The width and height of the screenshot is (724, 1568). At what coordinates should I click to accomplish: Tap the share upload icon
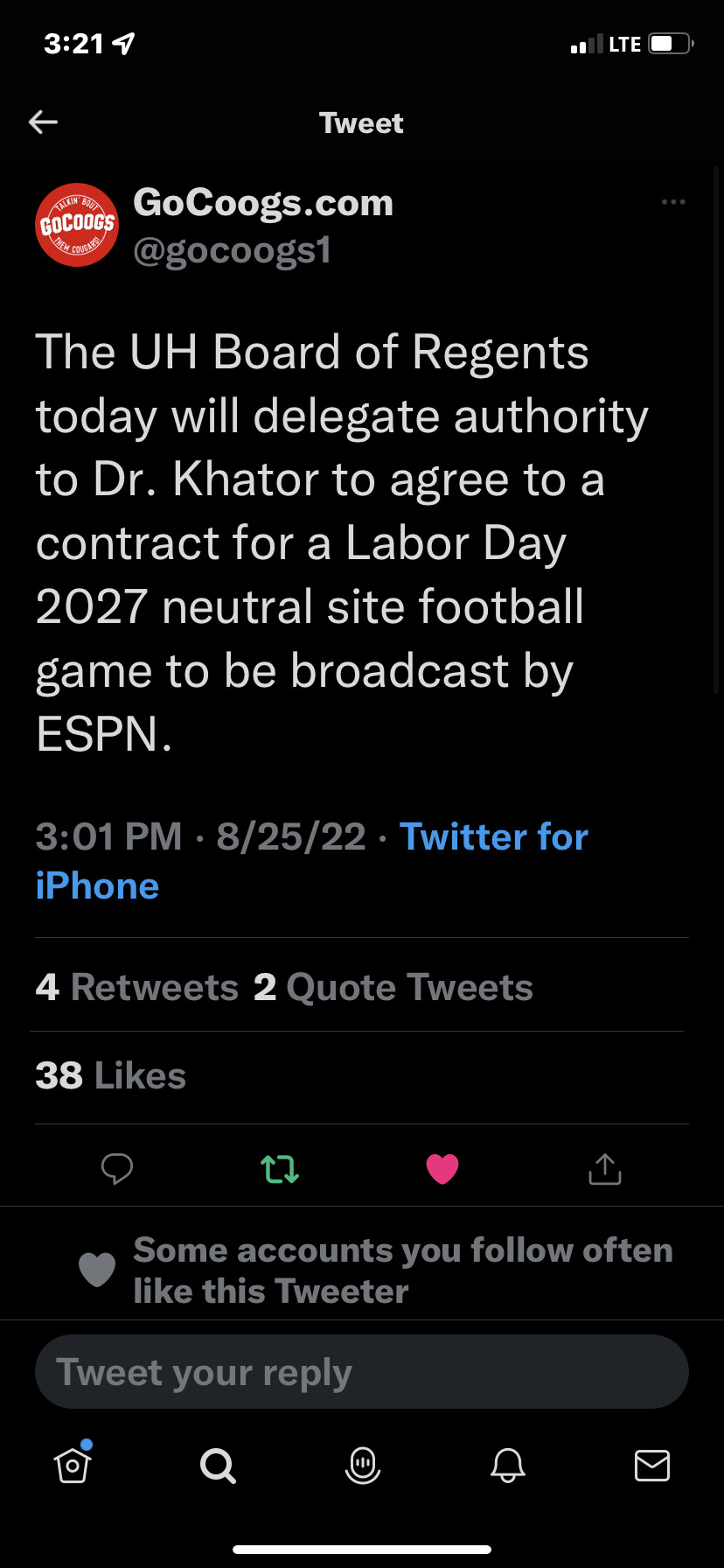point(604,1169)
